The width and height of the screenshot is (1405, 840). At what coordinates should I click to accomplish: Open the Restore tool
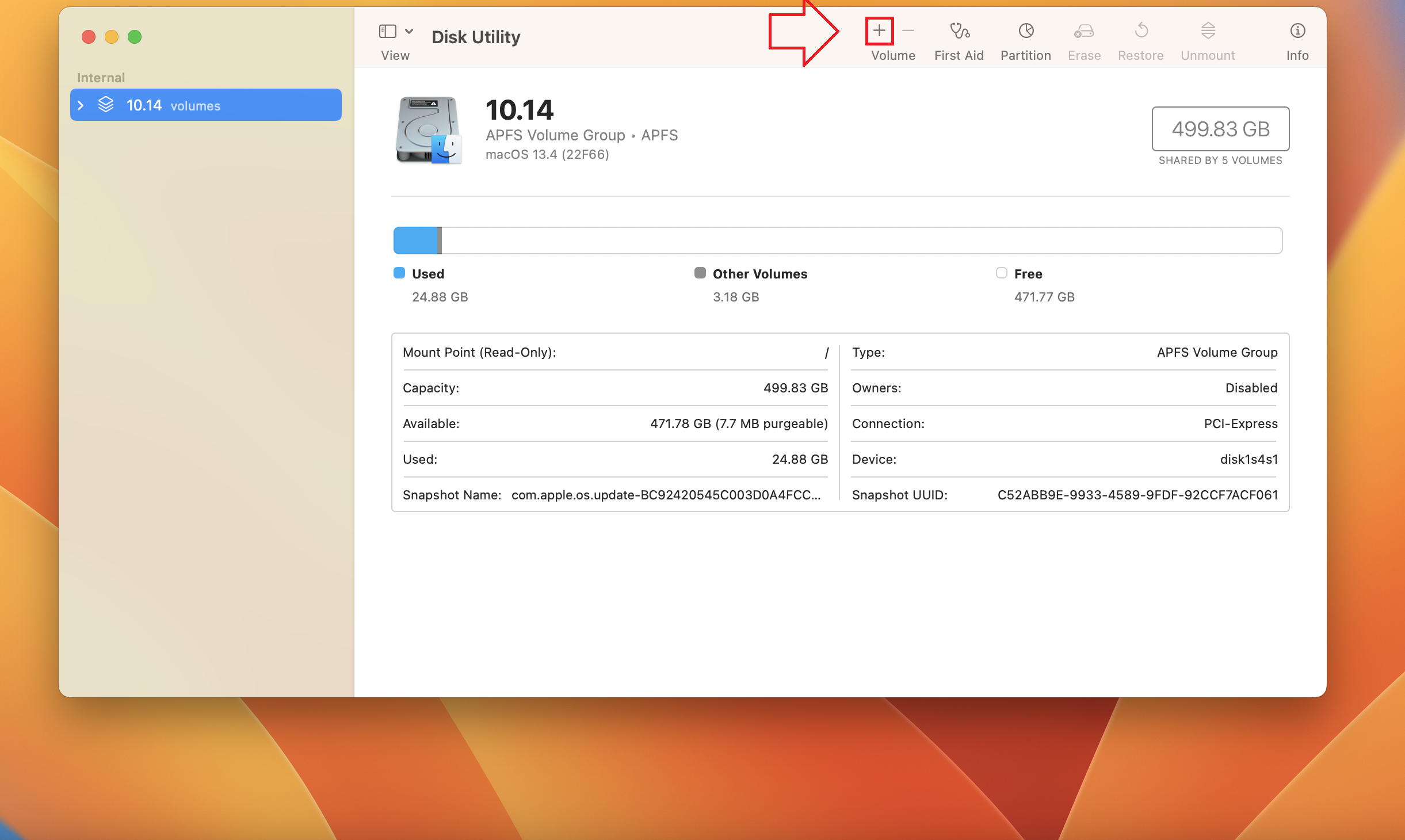pyautogui.click(x=1140, y=30)
